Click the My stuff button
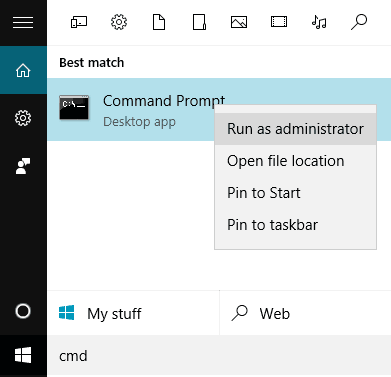391x377 pixels. (133, 313)
